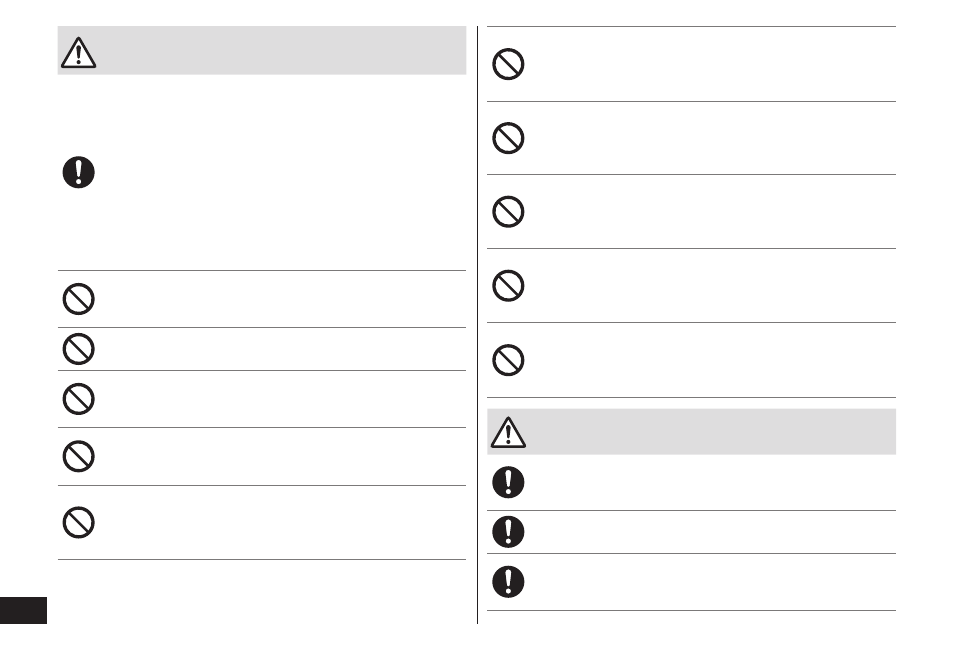
Task: Click the black page tab at lower left
Action: (23, 610)
